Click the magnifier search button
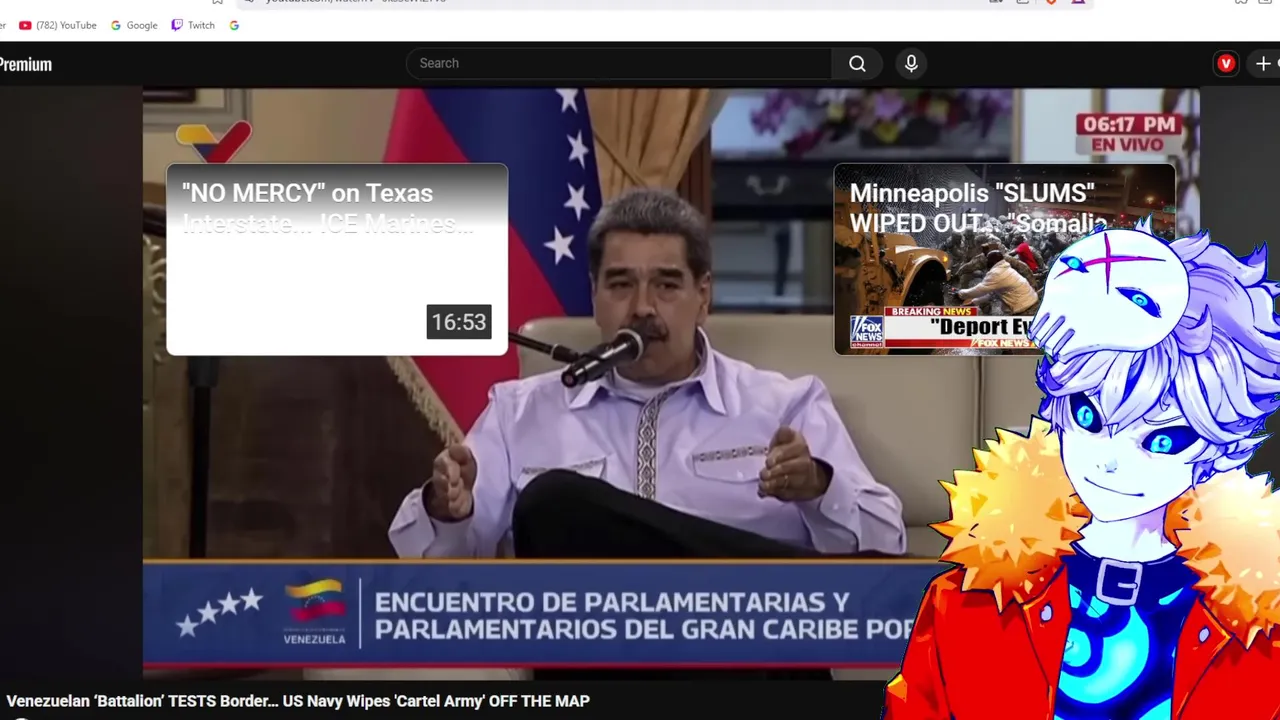The width and height of the screenshot is (1280, 720). (857, 63)
